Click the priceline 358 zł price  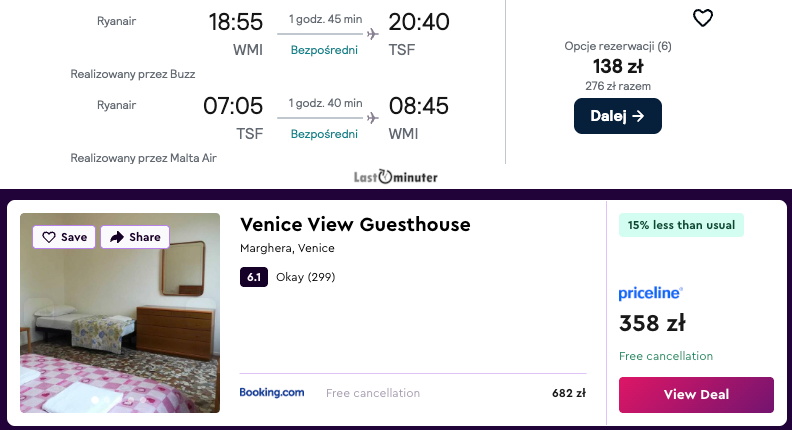[x=652, y=323]
